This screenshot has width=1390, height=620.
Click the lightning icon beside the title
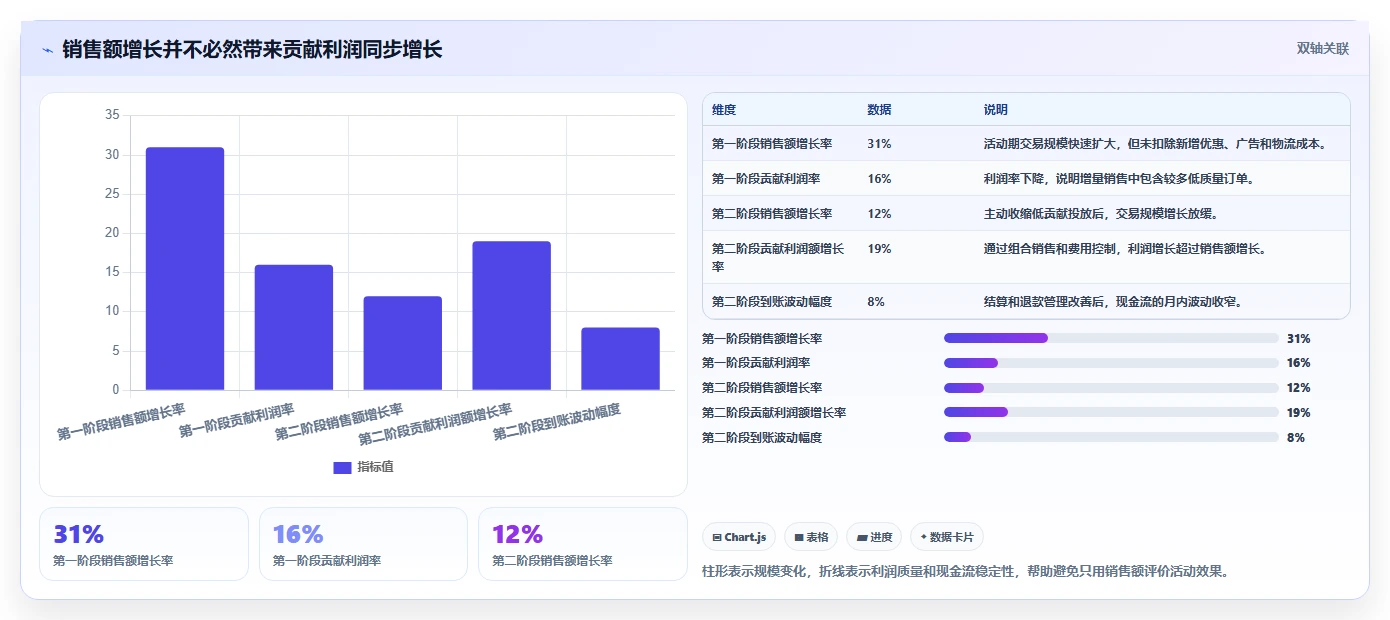47,49
